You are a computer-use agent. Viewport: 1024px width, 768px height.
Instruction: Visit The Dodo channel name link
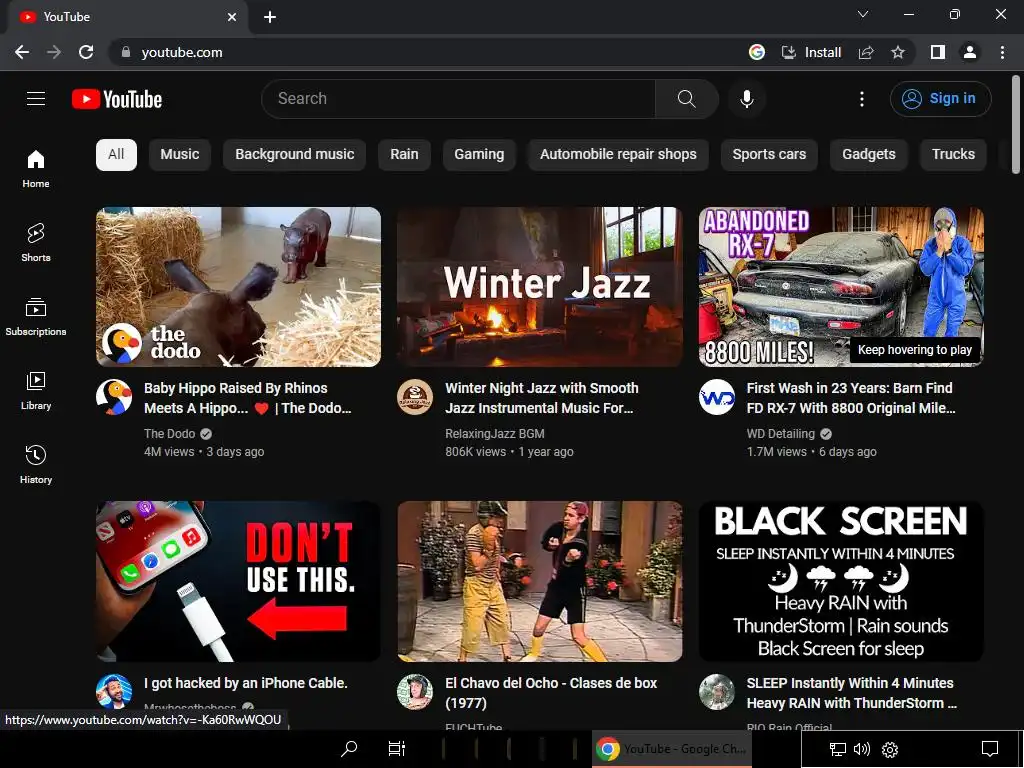coord(169,434)
